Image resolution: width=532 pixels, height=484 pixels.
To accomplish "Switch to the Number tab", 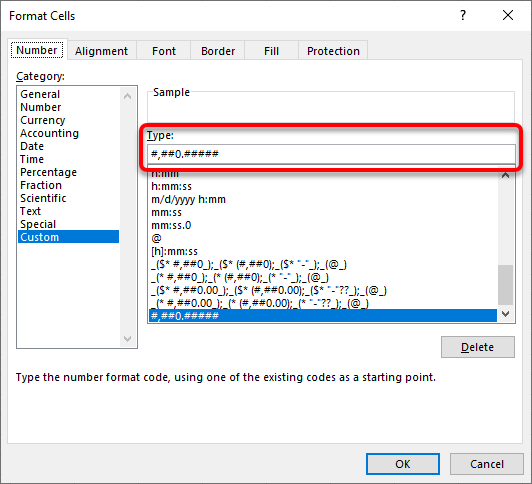I will pyautogui.click(x=37, y=50).
